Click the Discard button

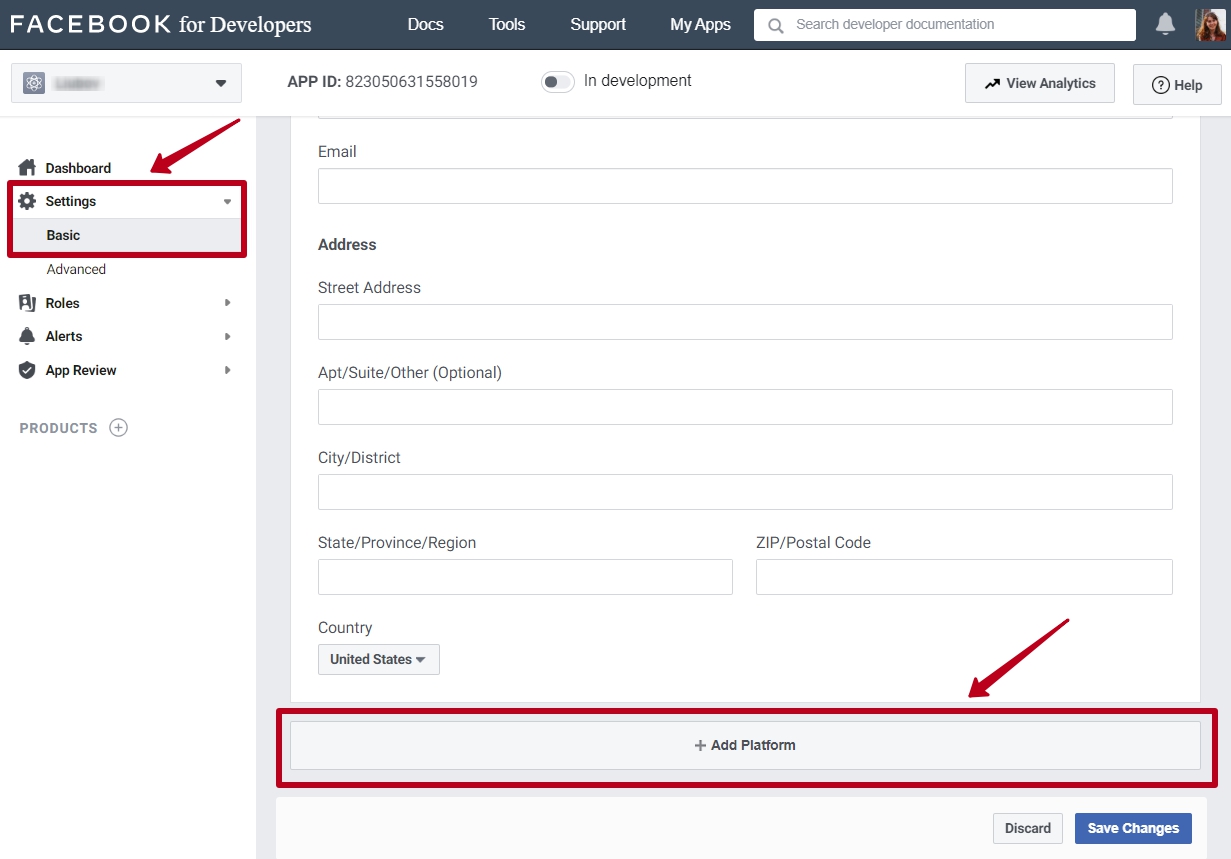pyautogui.click(x=1027, y=828)
